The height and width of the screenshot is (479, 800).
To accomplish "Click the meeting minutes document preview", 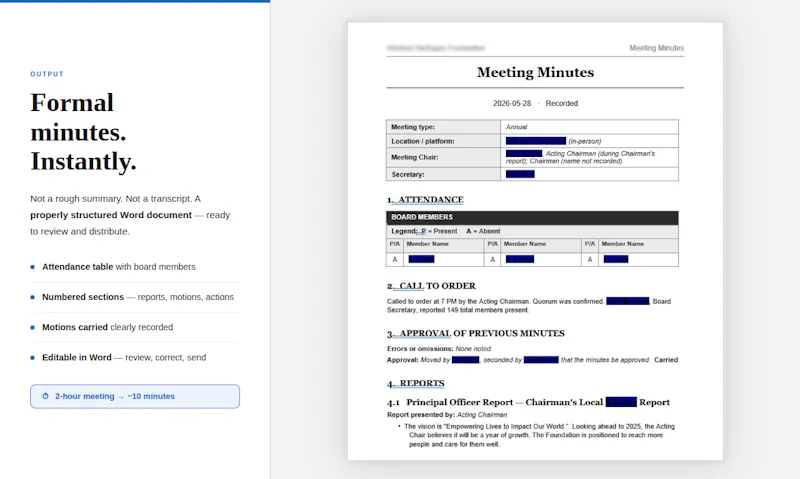I will (x=535, y=241).
